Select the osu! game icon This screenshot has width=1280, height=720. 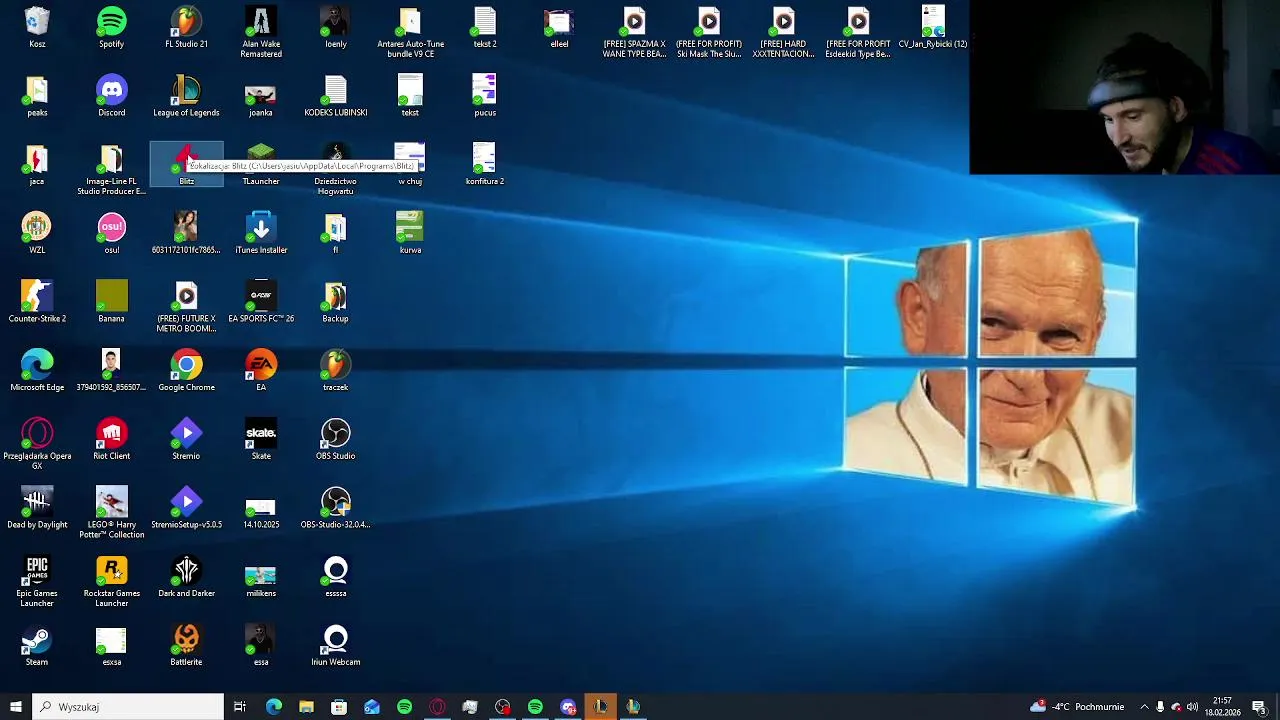[111, 233]
